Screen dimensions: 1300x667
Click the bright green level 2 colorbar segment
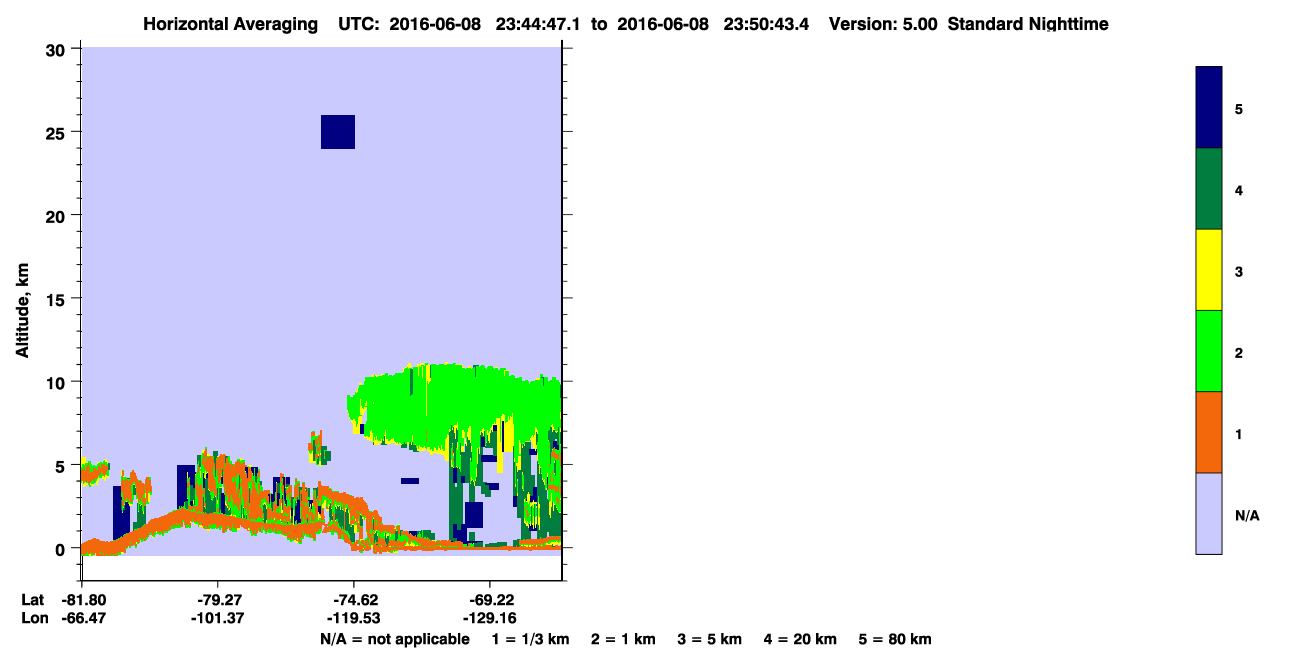click(x=1209, y=351)
